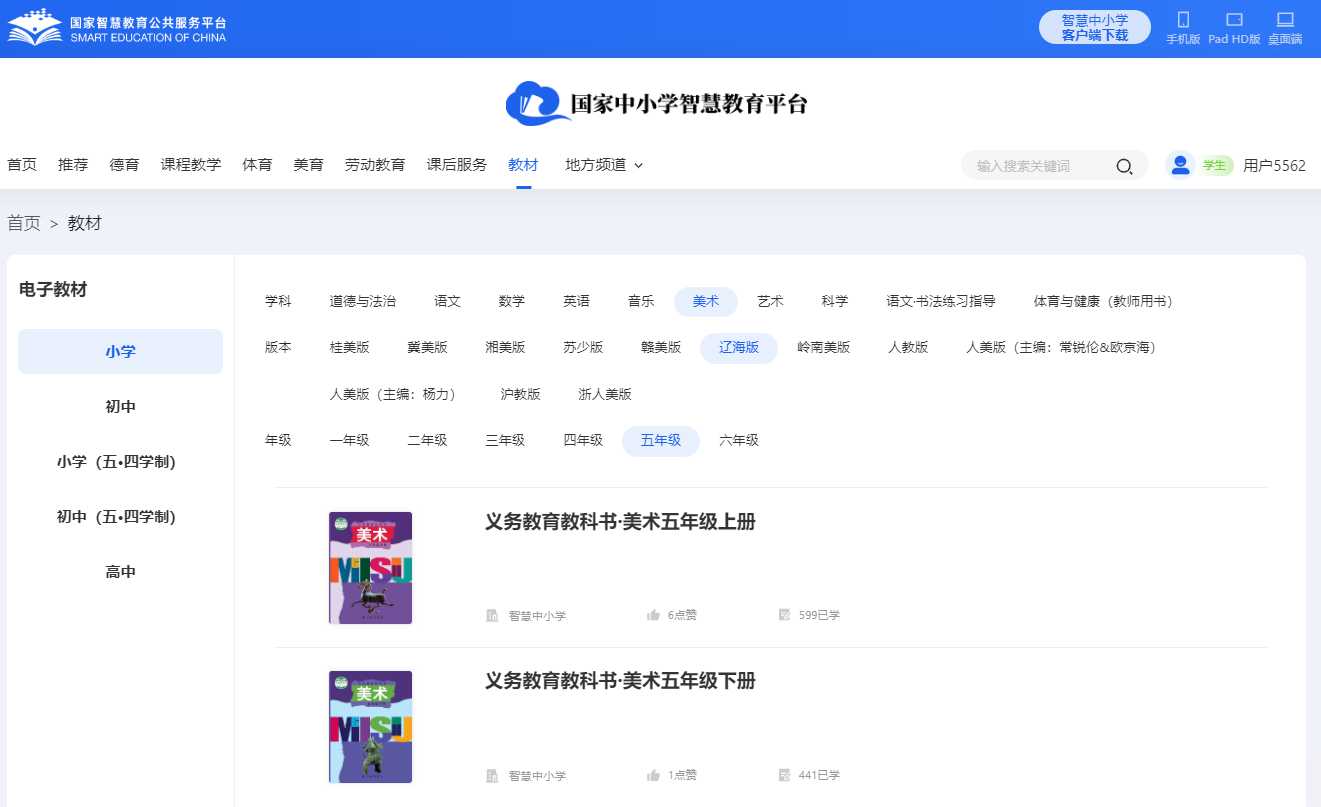Choose subject 英语
Screen dimensions: 1321x807
[576, 301]
